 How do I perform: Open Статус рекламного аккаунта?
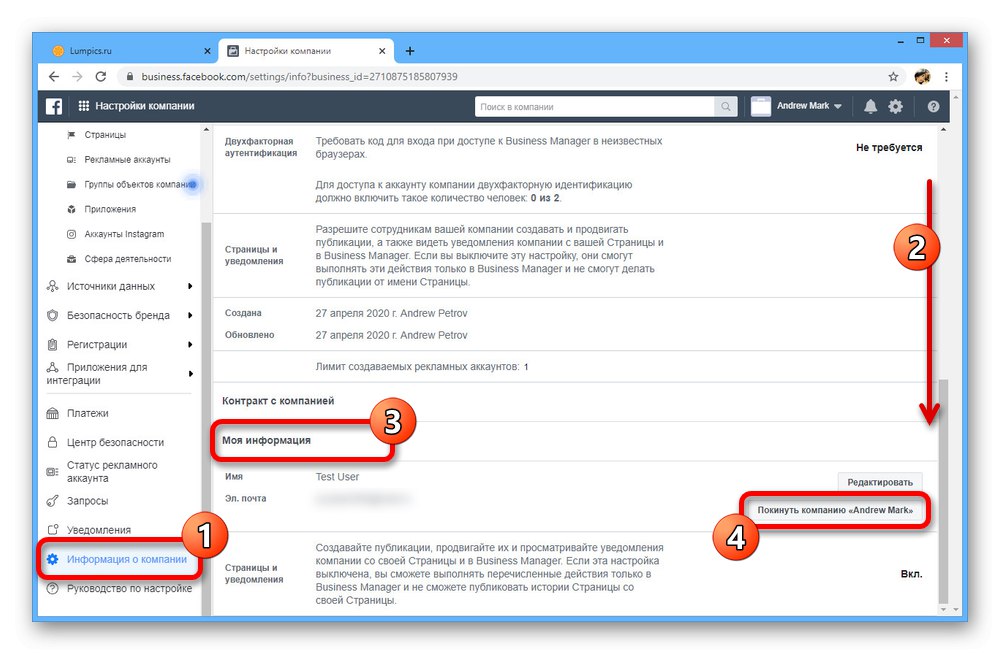tap(112, 472)
